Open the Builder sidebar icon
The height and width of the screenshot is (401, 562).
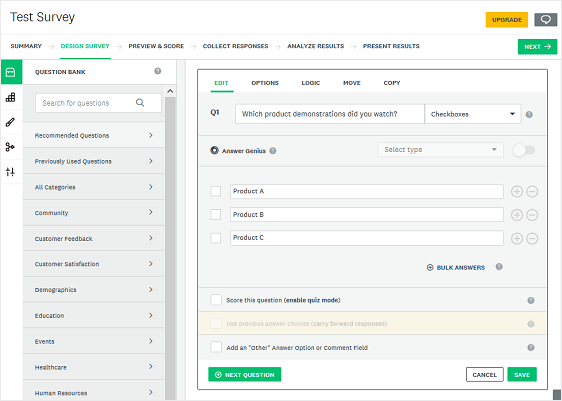[10, 97]
